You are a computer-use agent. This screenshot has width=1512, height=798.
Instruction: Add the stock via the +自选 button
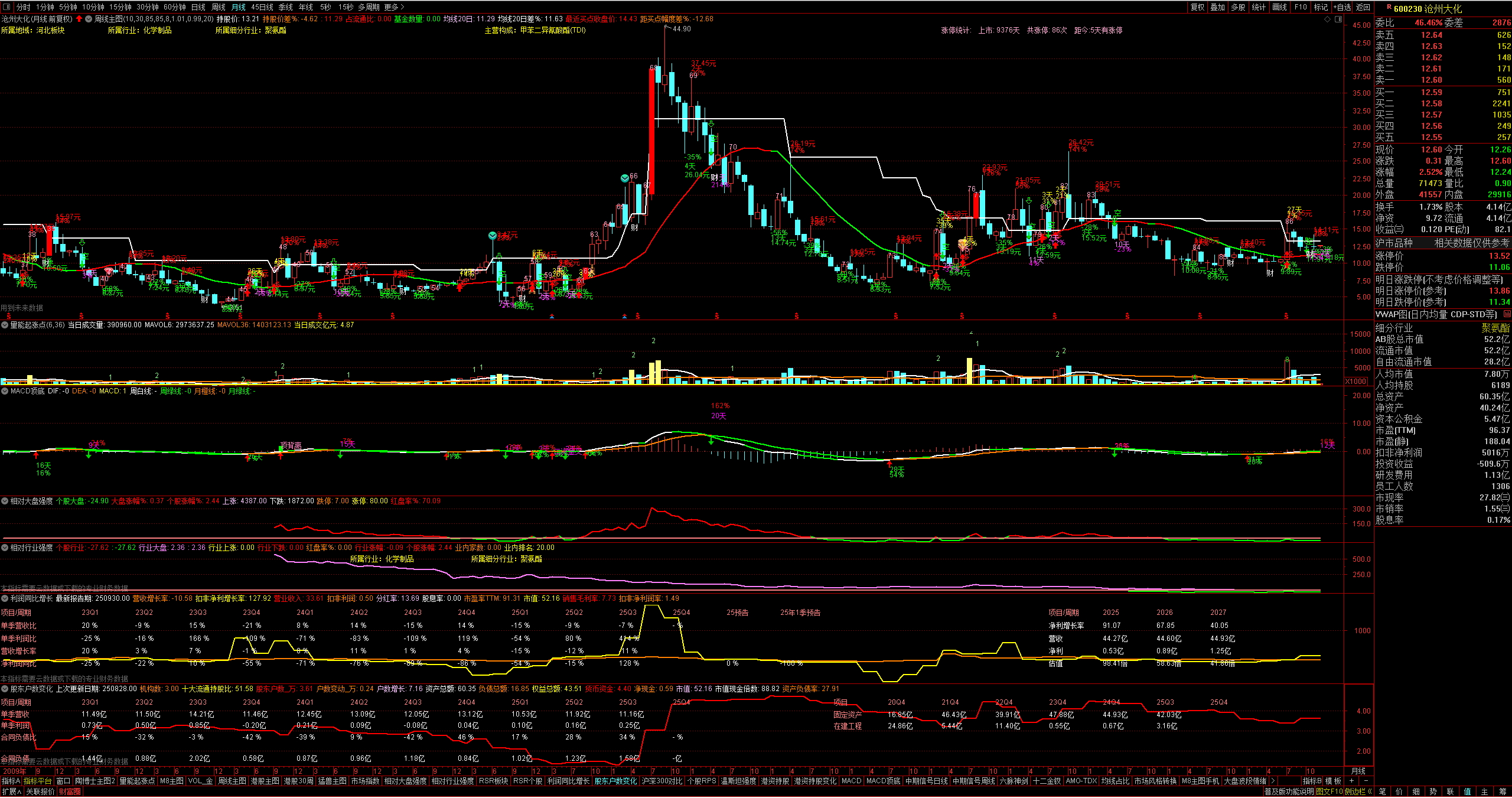[x=1342, y=7]
